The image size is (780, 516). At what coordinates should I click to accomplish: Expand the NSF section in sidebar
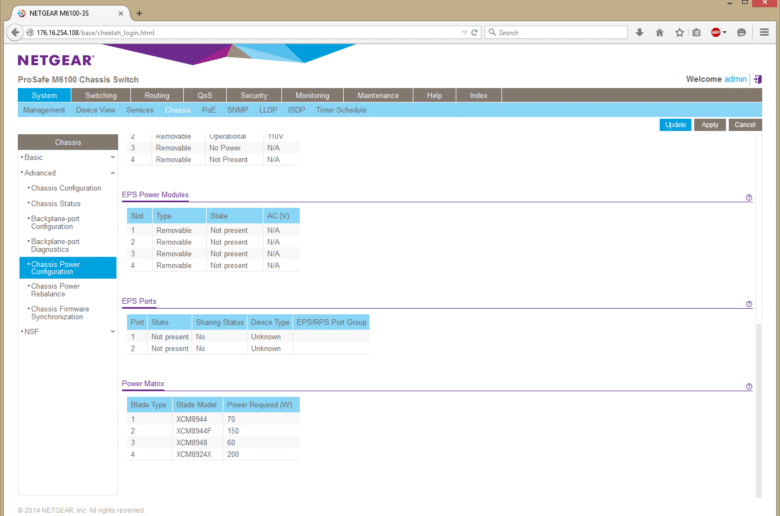tap(112, 331)
